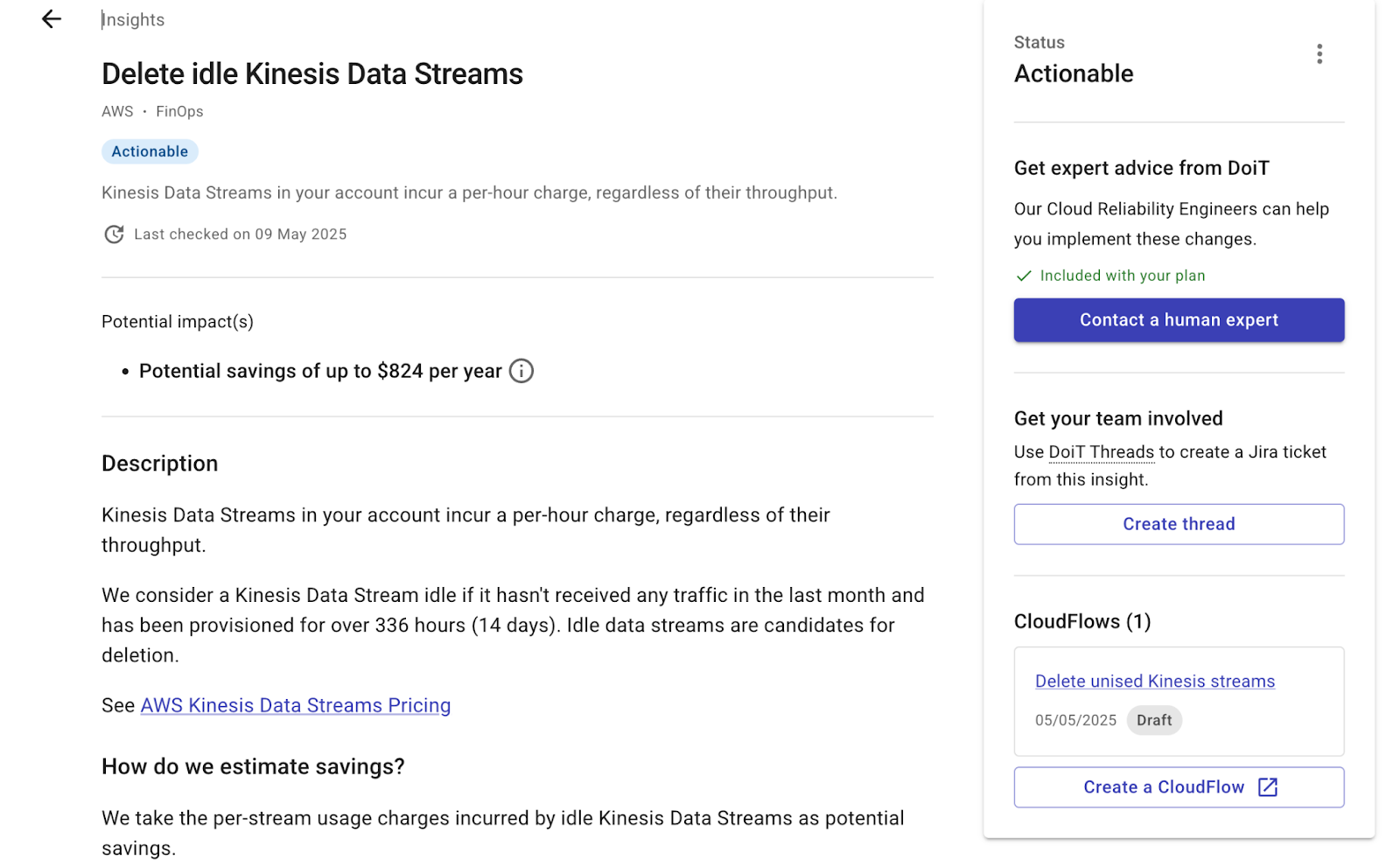This screenshot has height=867, width=1400.
Task: Click the Draft badge on the CloudFlow card
Action: [x=1154, y=720]
